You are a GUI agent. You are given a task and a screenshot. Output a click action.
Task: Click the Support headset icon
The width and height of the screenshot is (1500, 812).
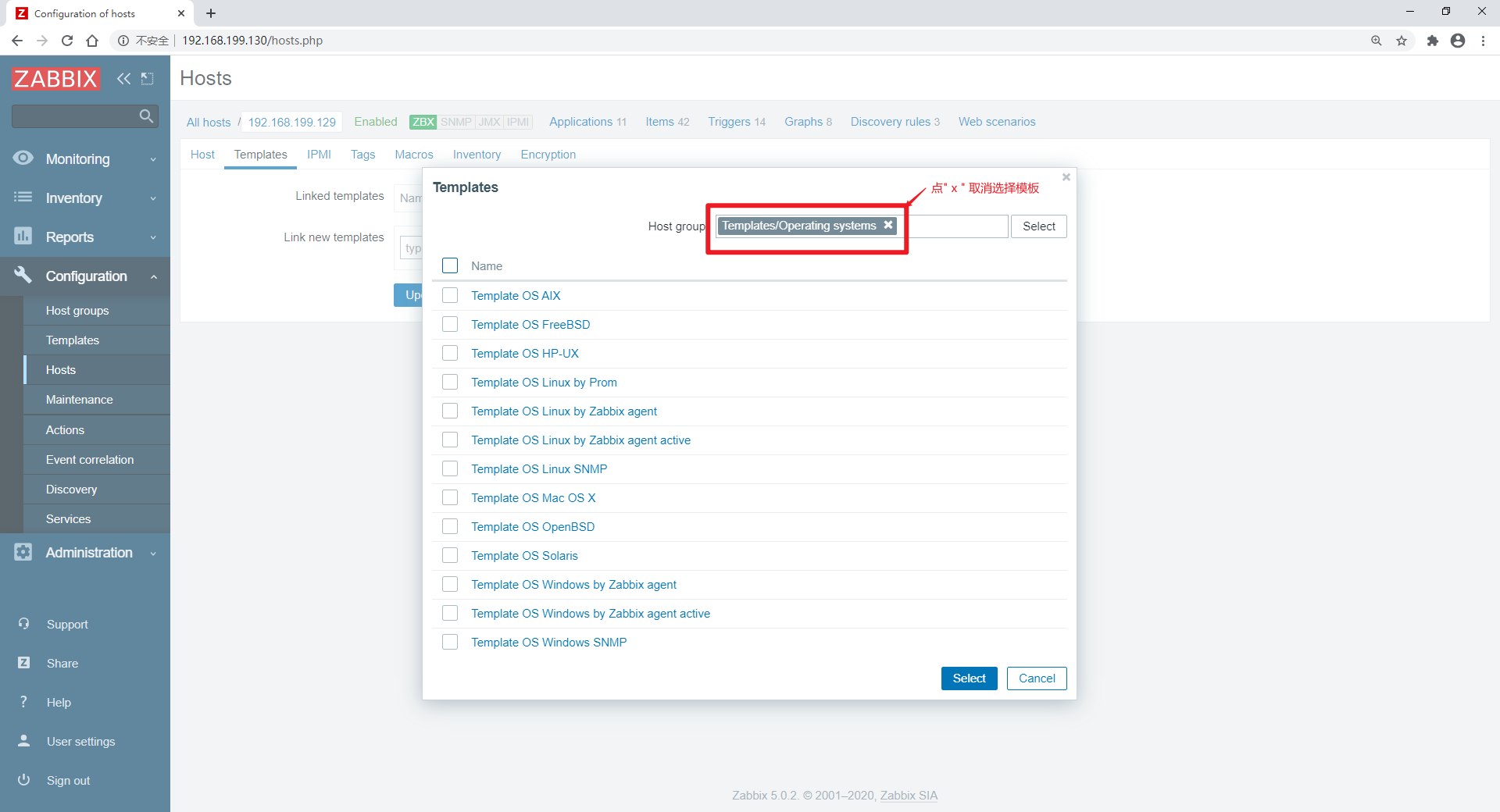[23, 624]
